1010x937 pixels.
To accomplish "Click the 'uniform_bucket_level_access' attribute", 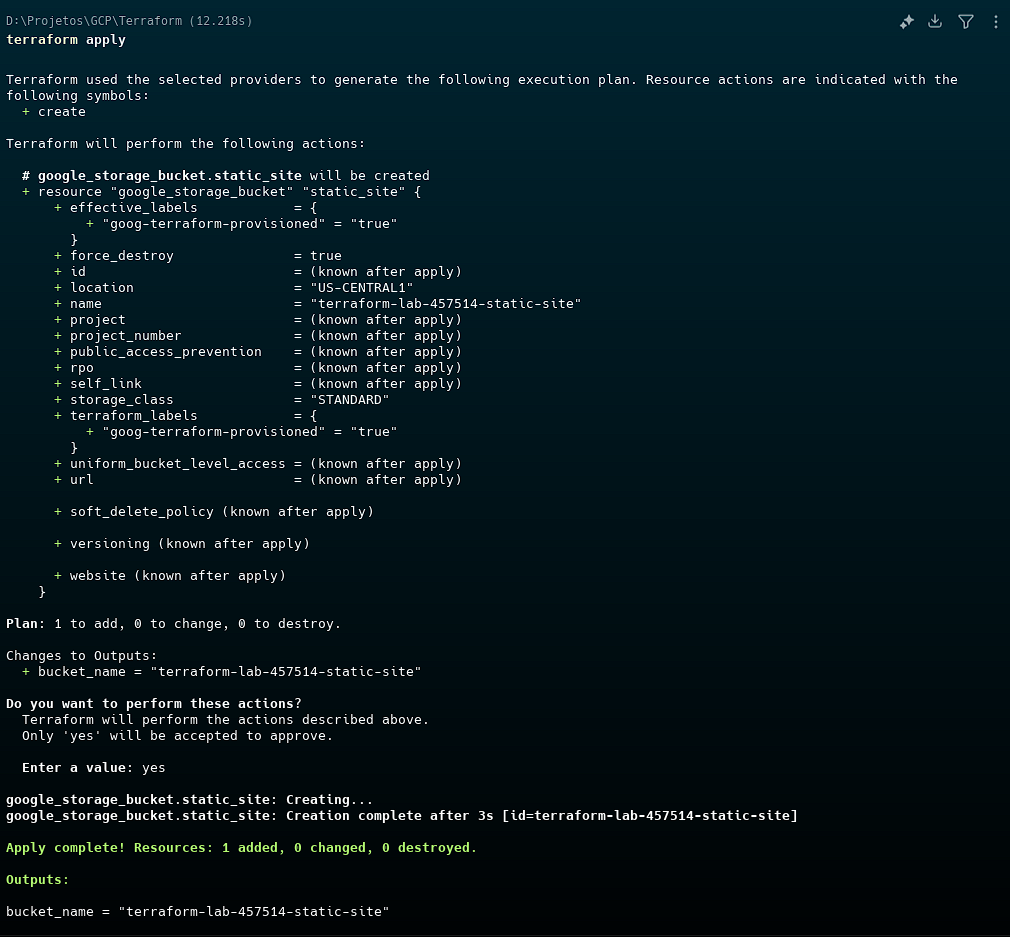I will point(177,464).
